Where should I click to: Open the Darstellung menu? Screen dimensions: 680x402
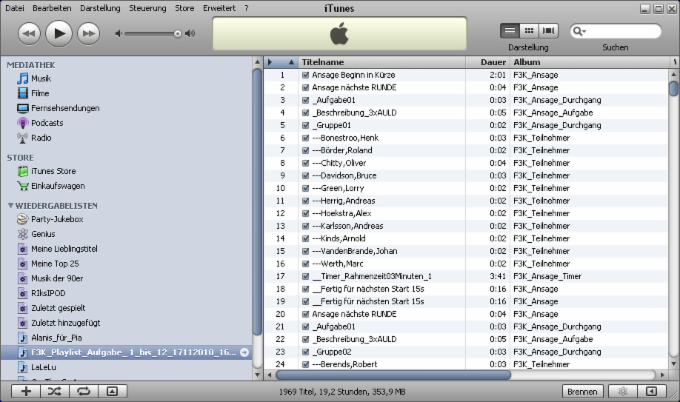click(100, 8)
